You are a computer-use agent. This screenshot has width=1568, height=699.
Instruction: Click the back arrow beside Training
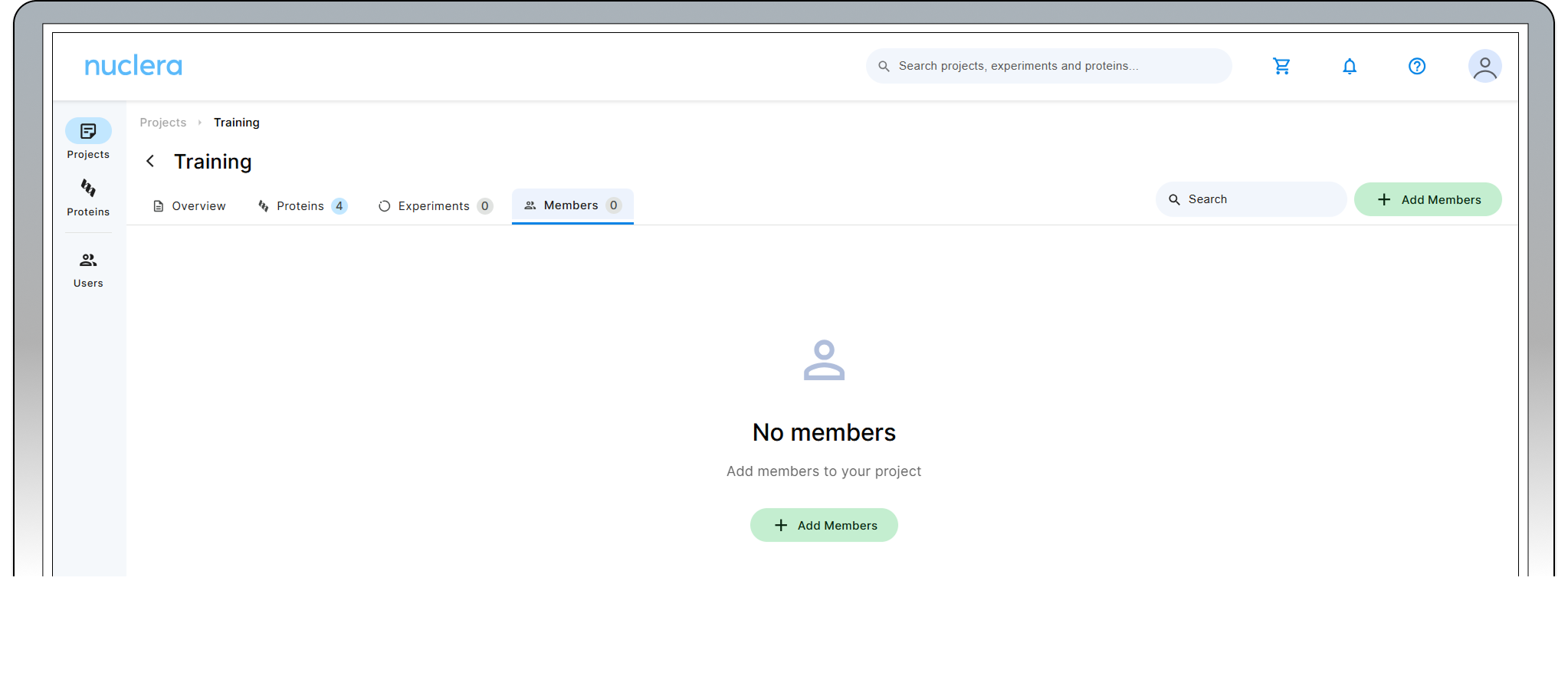click(150, 161)
